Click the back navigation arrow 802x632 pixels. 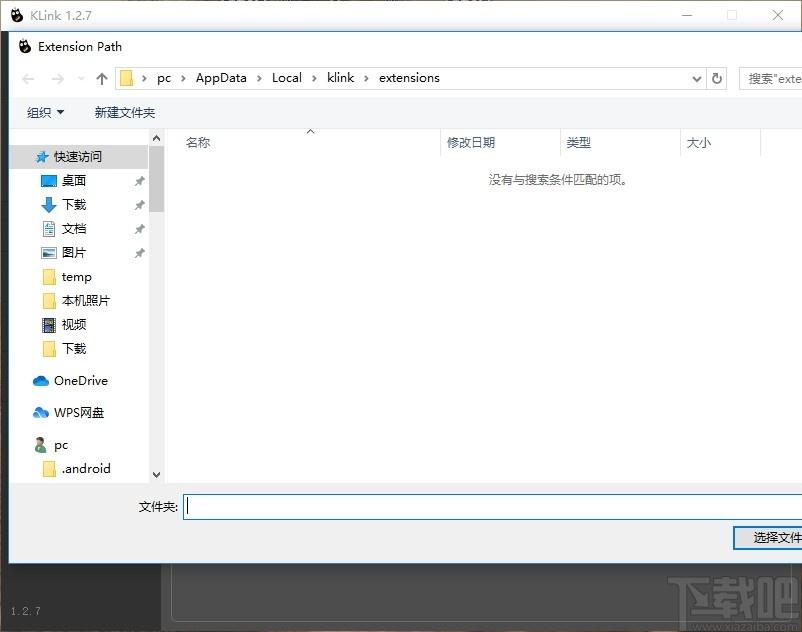[x=29, y=79]
